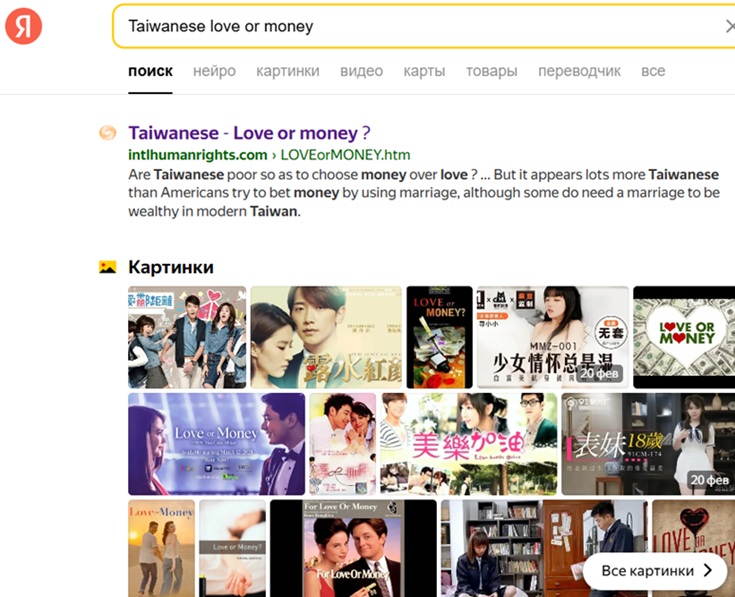Open the товары tab
The height and width of the screenshot is (597, 735).
point(491,71)
